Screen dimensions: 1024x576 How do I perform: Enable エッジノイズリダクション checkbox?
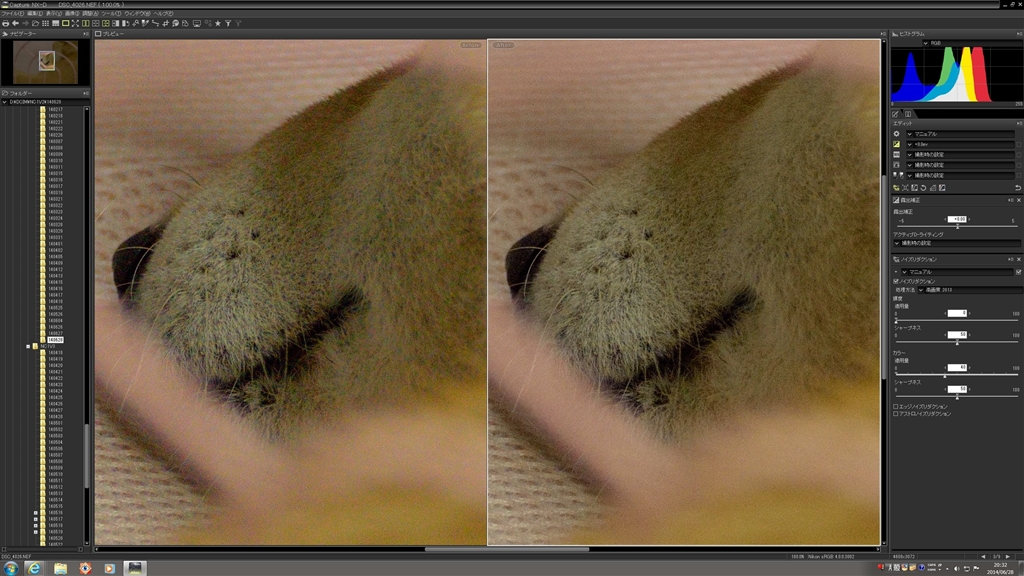click(x=896, y=406)
